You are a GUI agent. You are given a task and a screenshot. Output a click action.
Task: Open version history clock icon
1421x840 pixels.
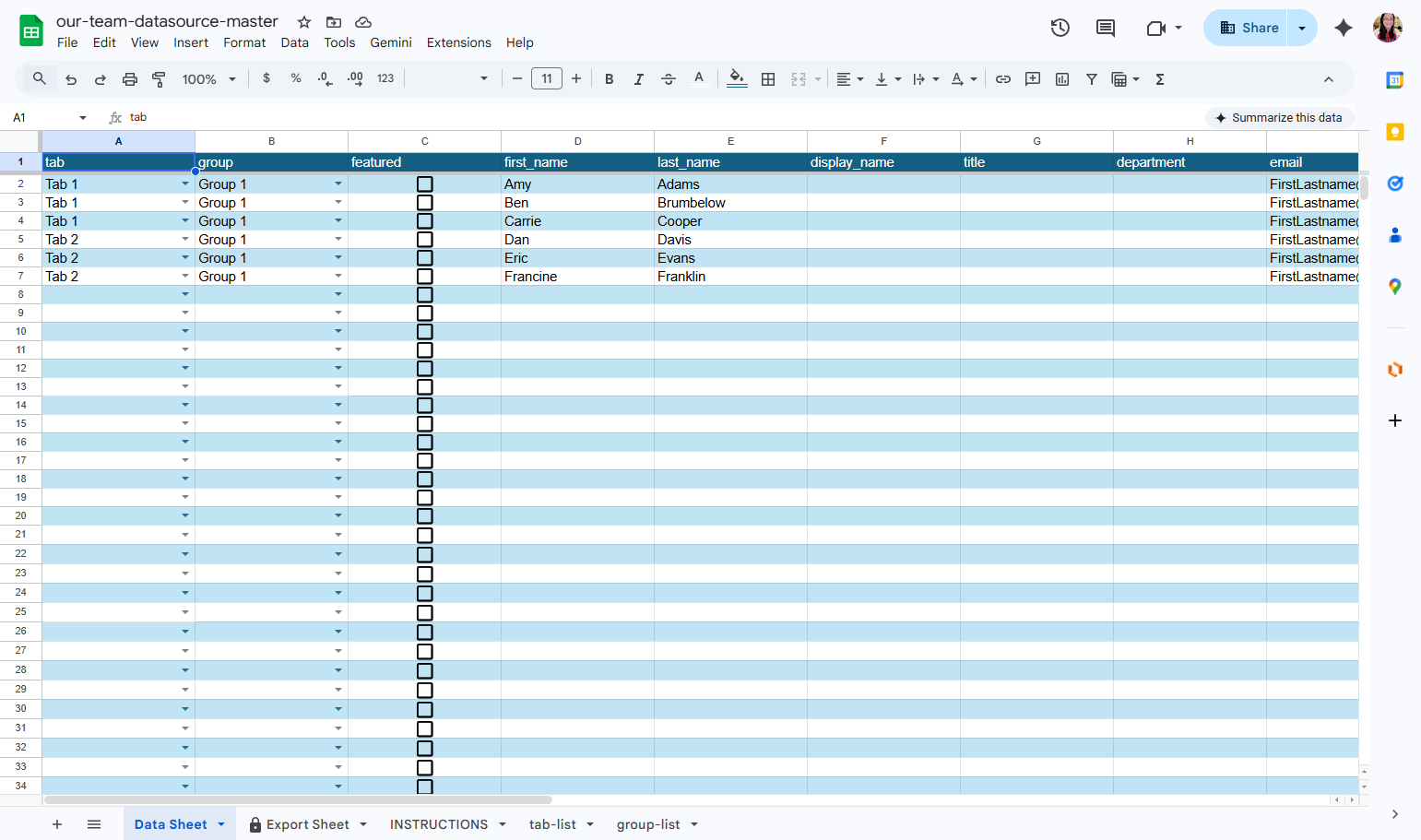click(1060, 28)
